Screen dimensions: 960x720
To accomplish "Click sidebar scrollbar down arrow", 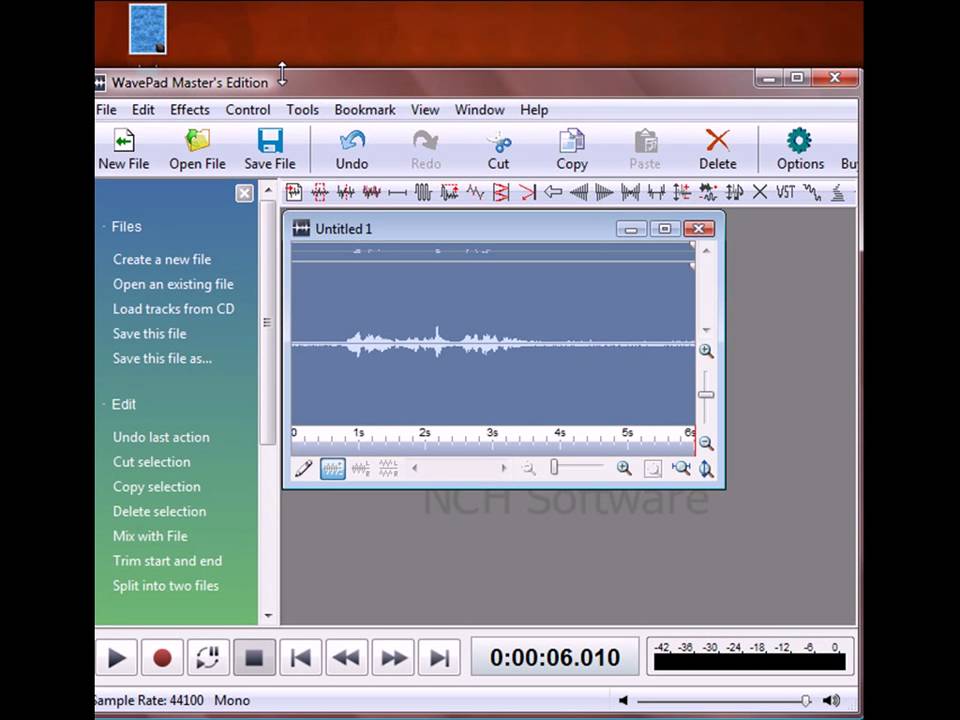I will (268, 615).
